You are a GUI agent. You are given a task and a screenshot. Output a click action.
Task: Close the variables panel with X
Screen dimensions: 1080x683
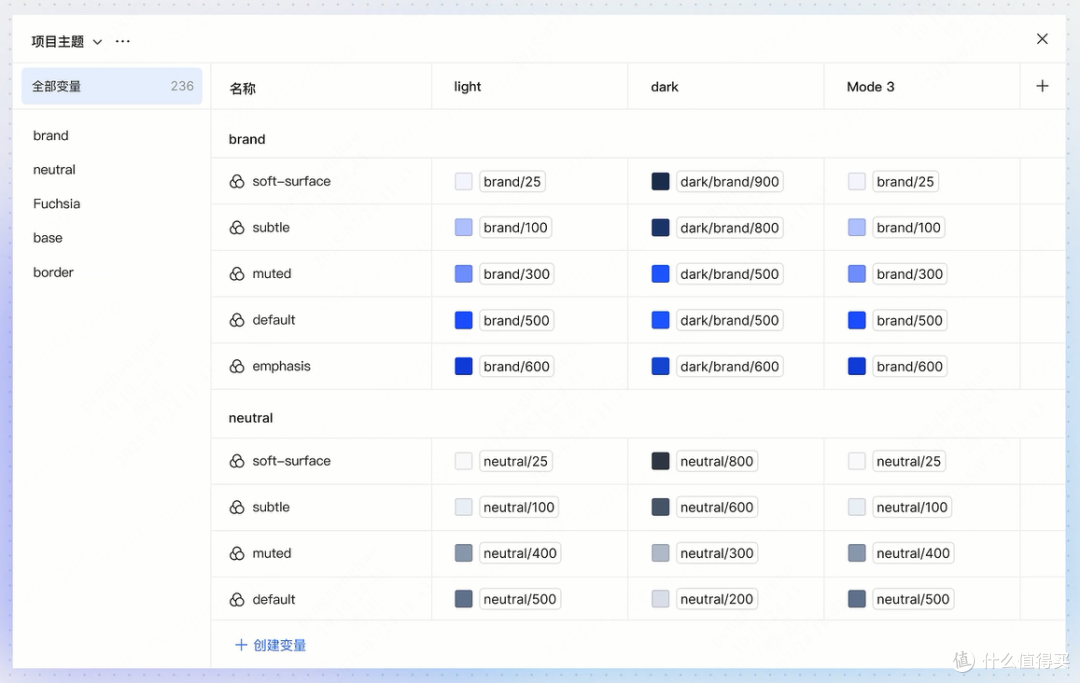[1042, 39]
